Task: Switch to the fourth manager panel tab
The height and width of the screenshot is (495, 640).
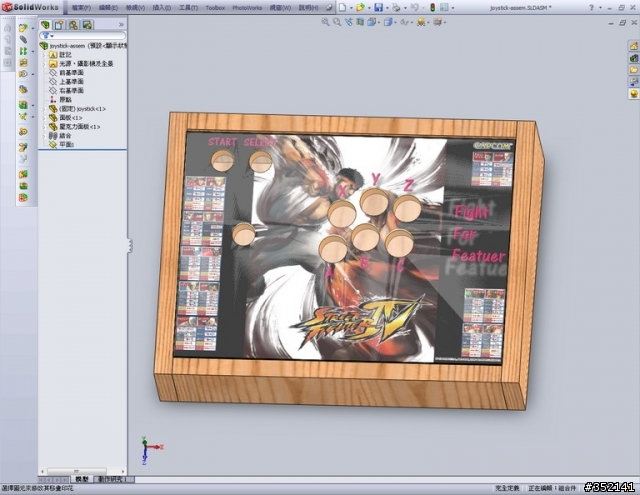Action: point(87,25)
